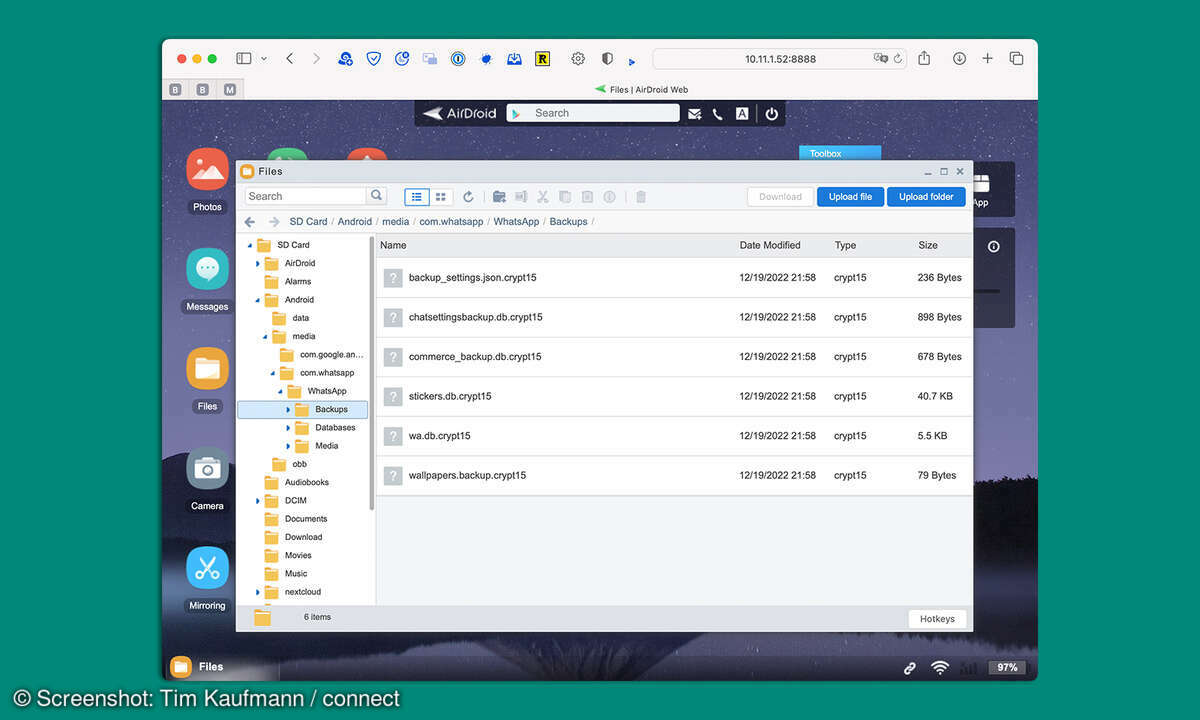Select the nextcloud folder in tree

302,592
